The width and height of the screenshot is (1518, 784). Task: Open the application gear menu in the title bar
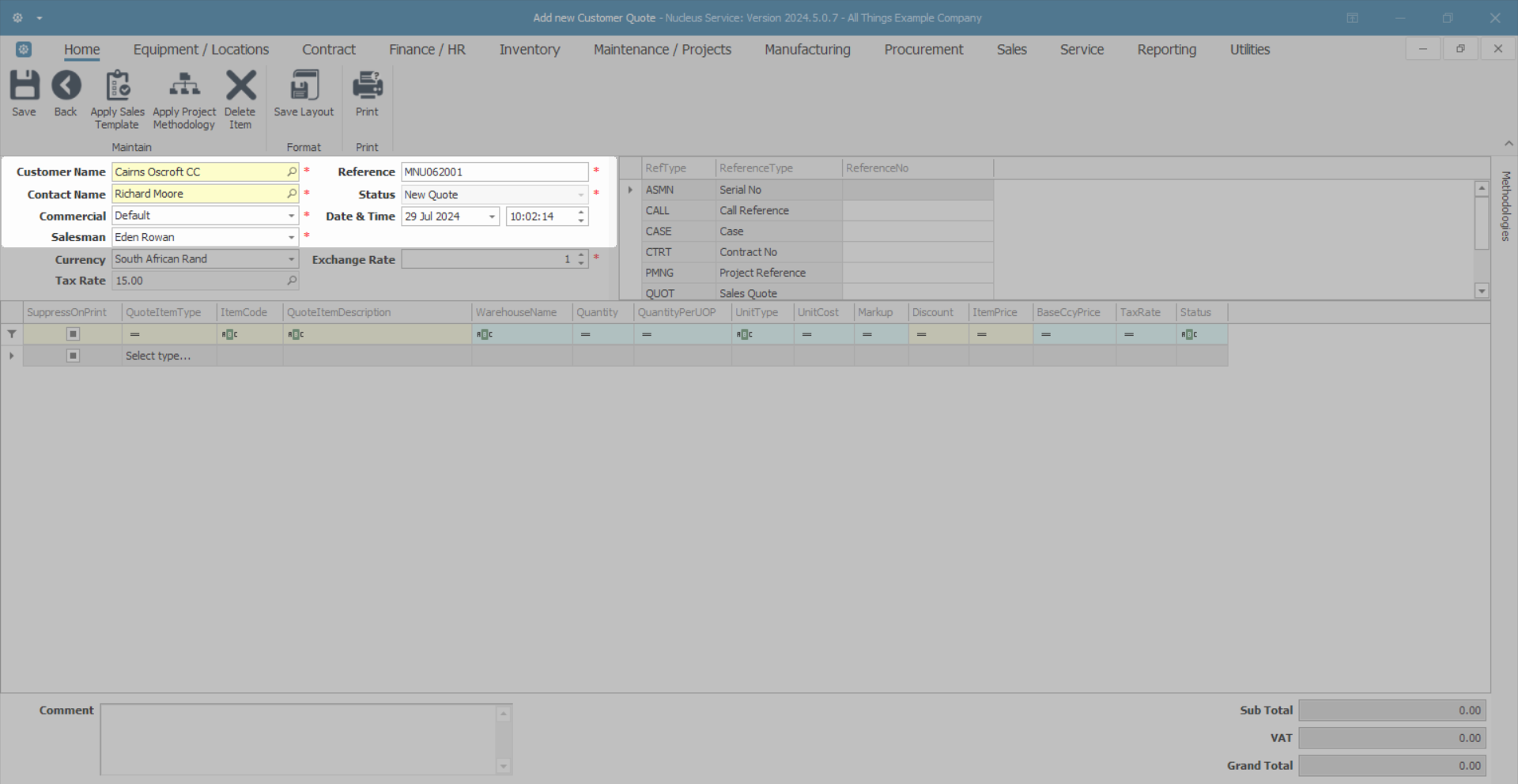(x=17, y=17)
